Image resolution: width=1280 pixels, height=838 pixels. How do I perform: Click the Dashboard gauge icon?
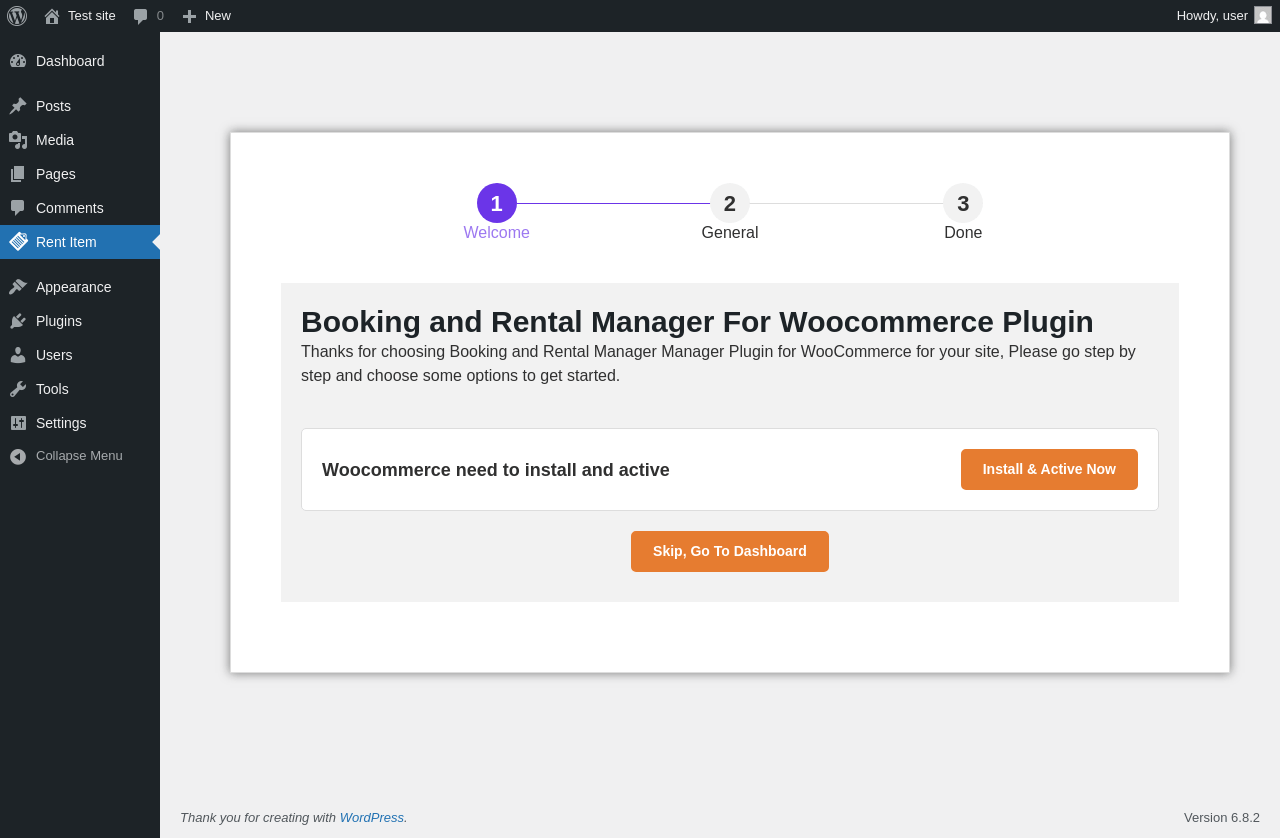point(18,61)
